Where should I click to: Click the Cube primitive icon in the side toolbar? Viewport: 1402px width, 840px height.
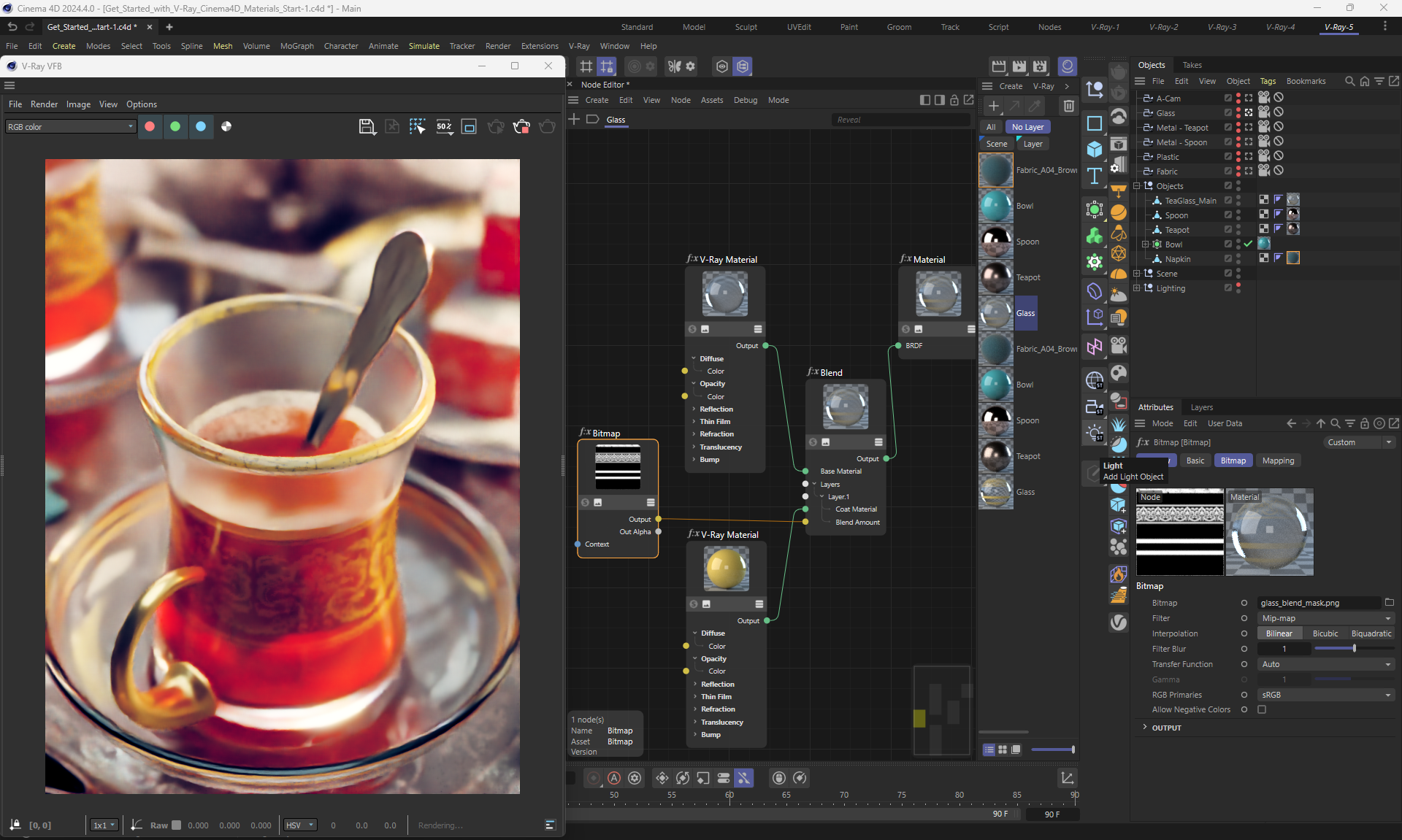click(1094, 149)
